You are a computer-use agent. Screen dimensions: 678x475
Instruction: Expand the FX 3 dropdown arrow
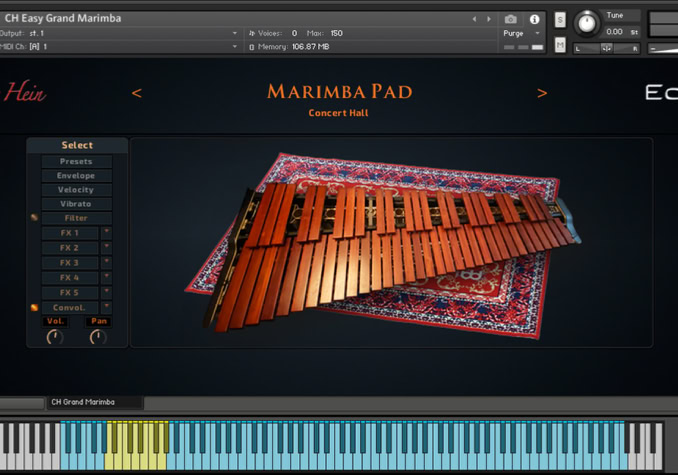107,262
